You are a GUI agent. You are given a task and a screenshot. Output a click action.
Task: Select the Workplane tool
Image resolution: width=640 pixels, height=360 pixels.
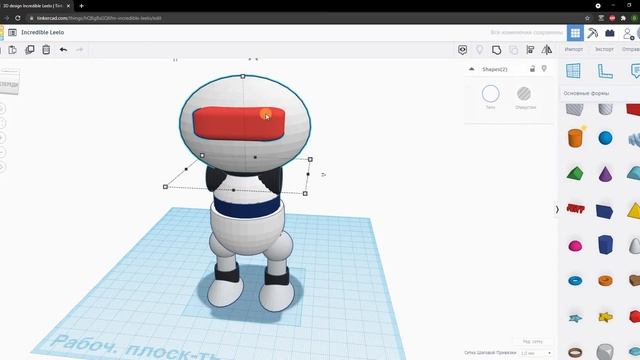573,71
